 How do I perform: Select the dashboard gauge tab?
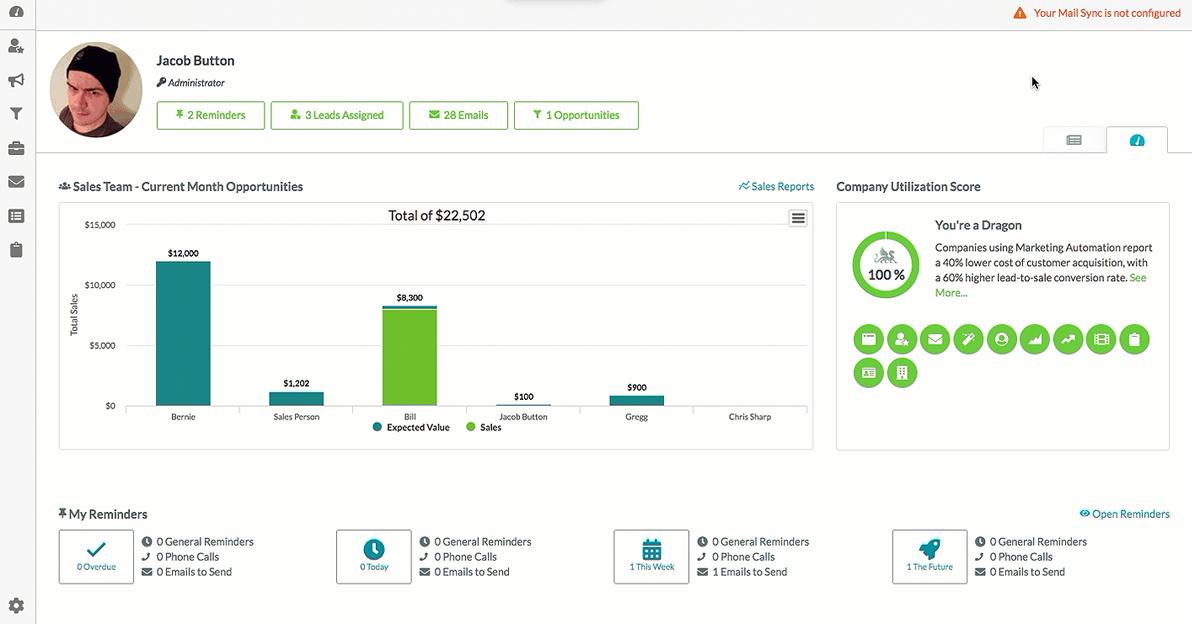click(x=1137, y=141)
